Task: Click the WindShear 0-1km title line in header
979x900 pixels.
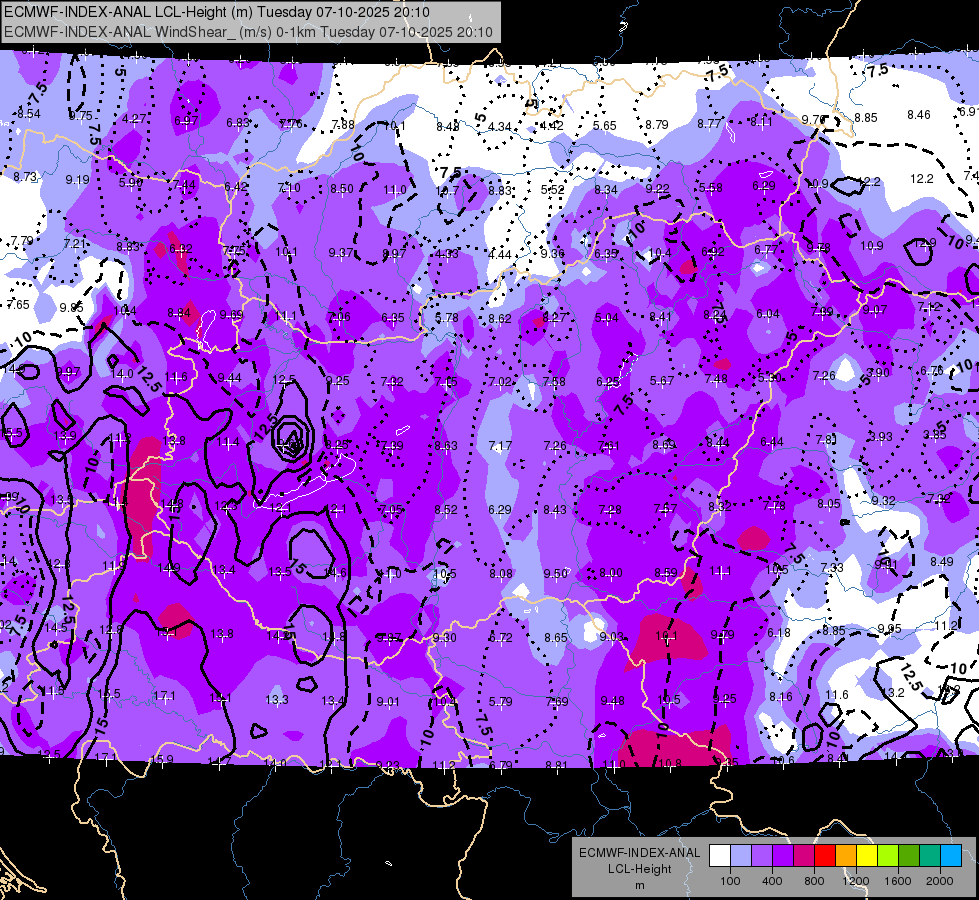Action: click(248, 32)
